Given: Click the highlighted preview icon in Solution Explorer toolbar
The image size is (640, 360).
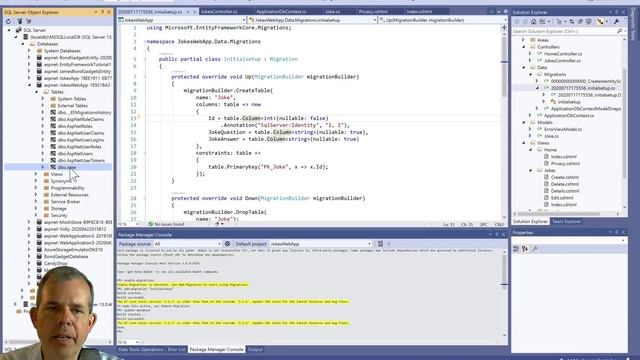Looking at the screenshot, I should pyautogui.click(x=600, y=22).
